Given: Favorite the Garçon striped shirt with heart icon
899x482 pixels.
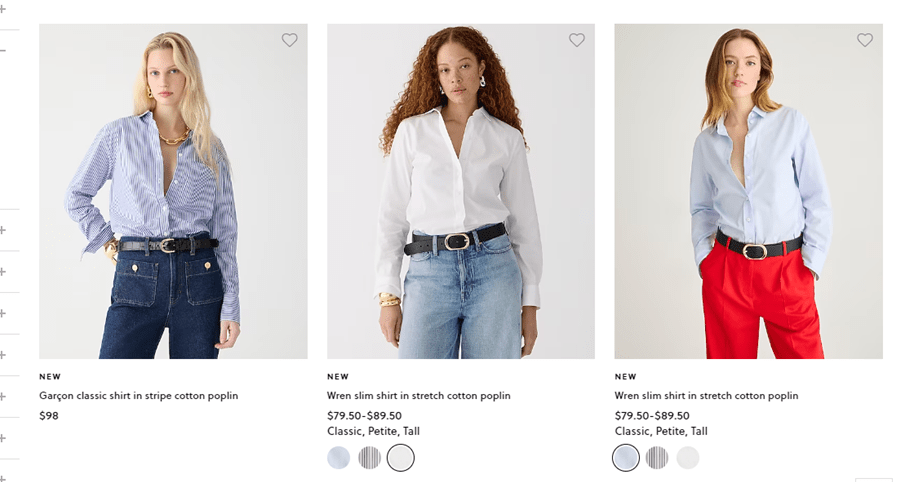Looking at the screenshot, I should pyautogui.click(x=289, y=41).
